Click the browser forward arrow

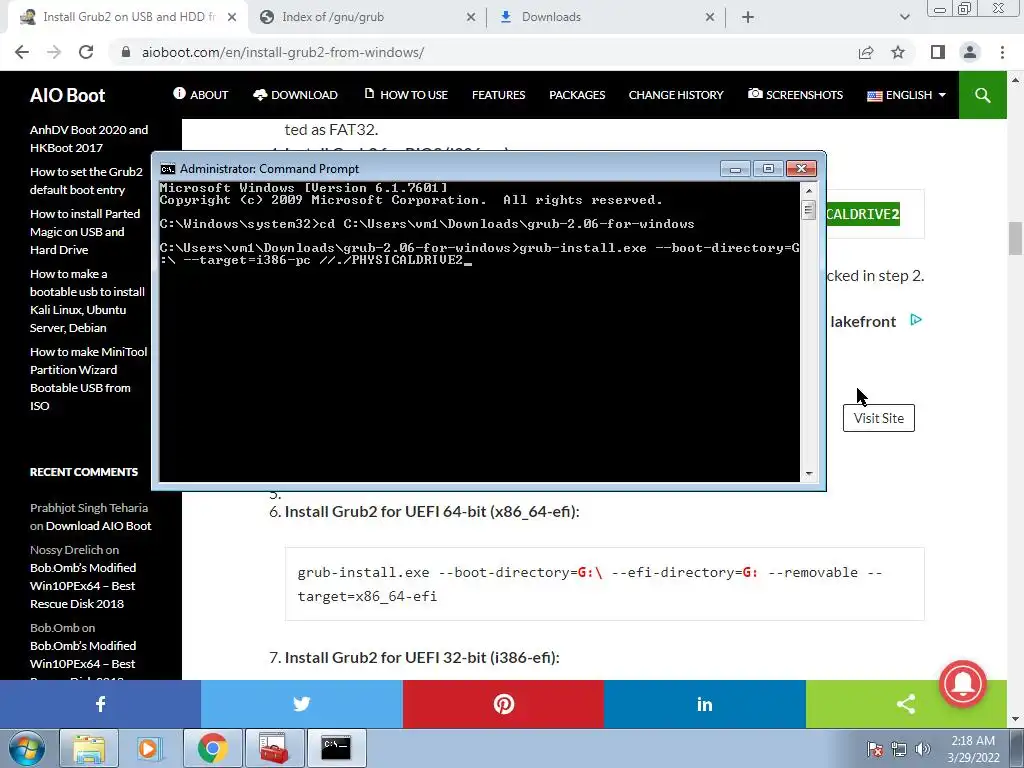click(54, 52)
